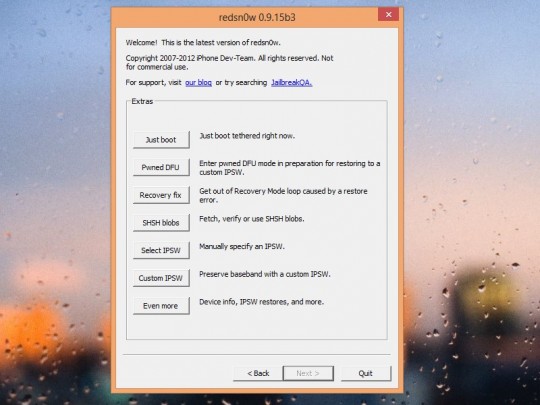
Task: Click 'Preserve baseband with a custom IPSW.' text
Action: tap(264, 274)
